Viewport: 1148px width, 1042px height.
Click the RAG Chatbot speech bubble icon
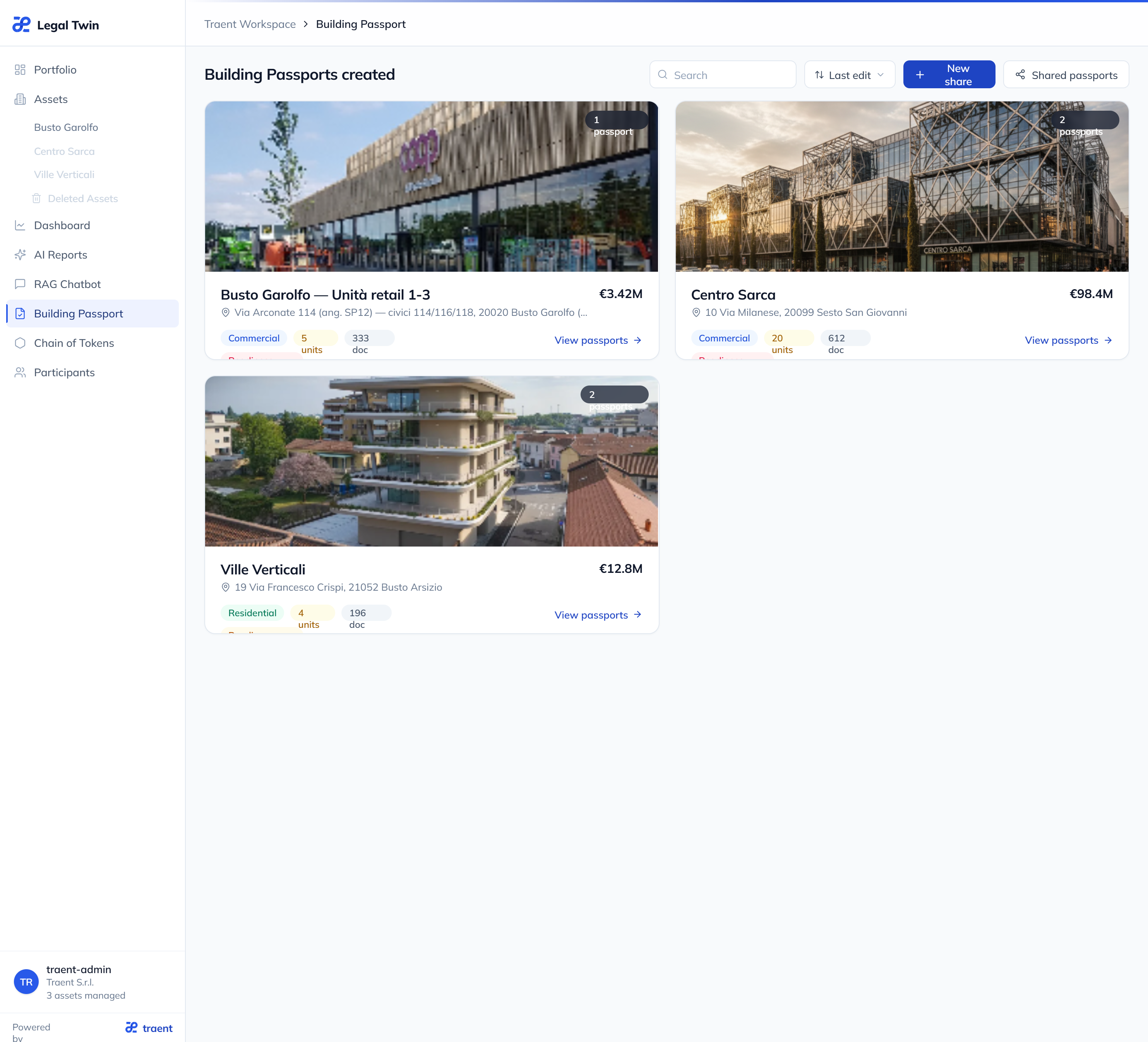[x=20, y=284]
